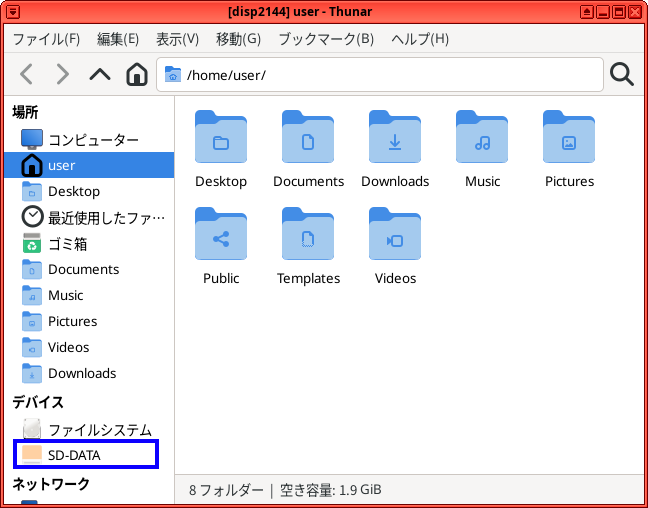Go back with the left arrow button
Image resolution: width=648 pixels, height=508 pixels.
coord(27,74)
